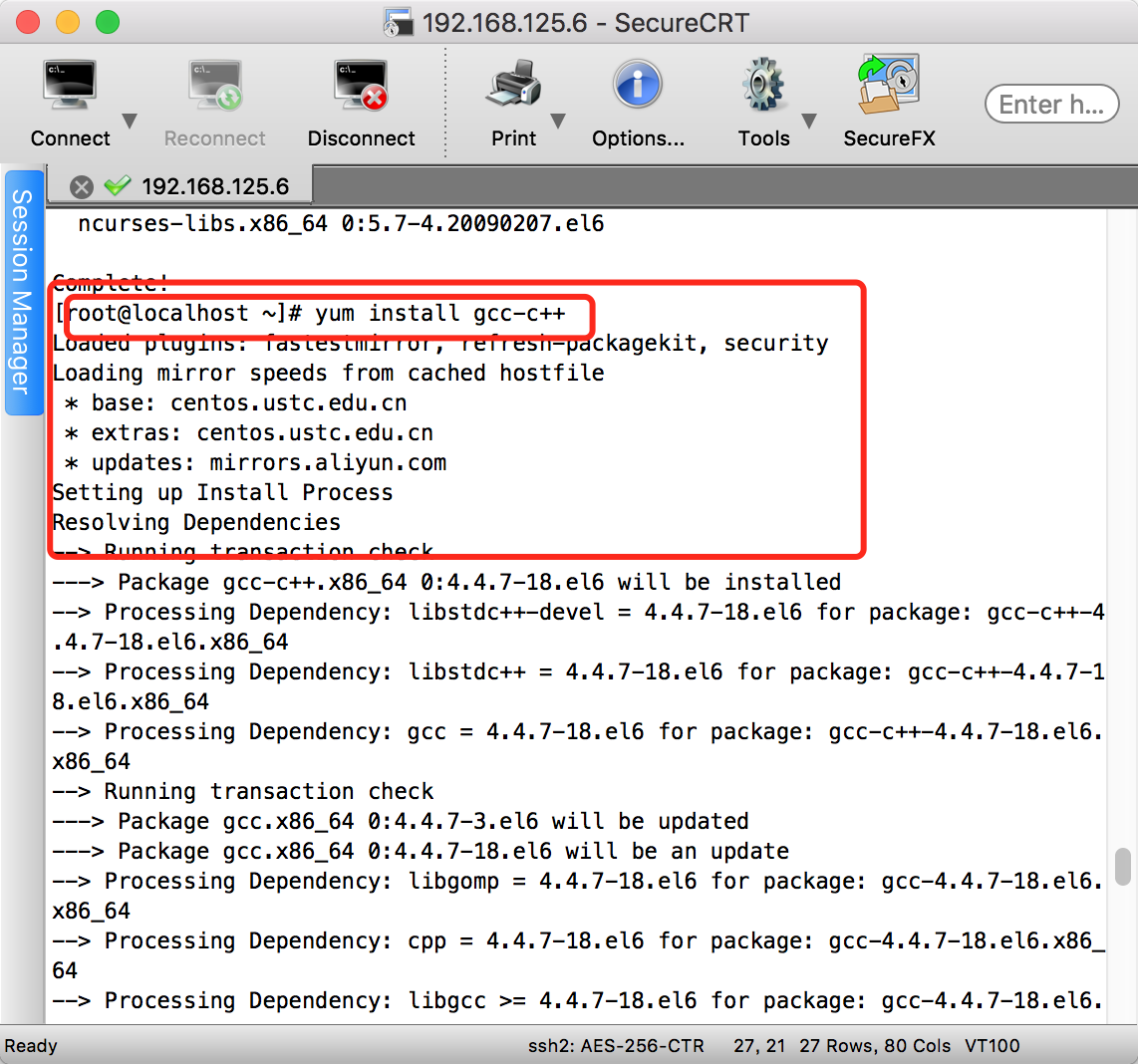The width and height of the screenshot is (1138, 1064).
Task: Click the Reconnect toolbar icon
Action: click(x=215, y=85)
